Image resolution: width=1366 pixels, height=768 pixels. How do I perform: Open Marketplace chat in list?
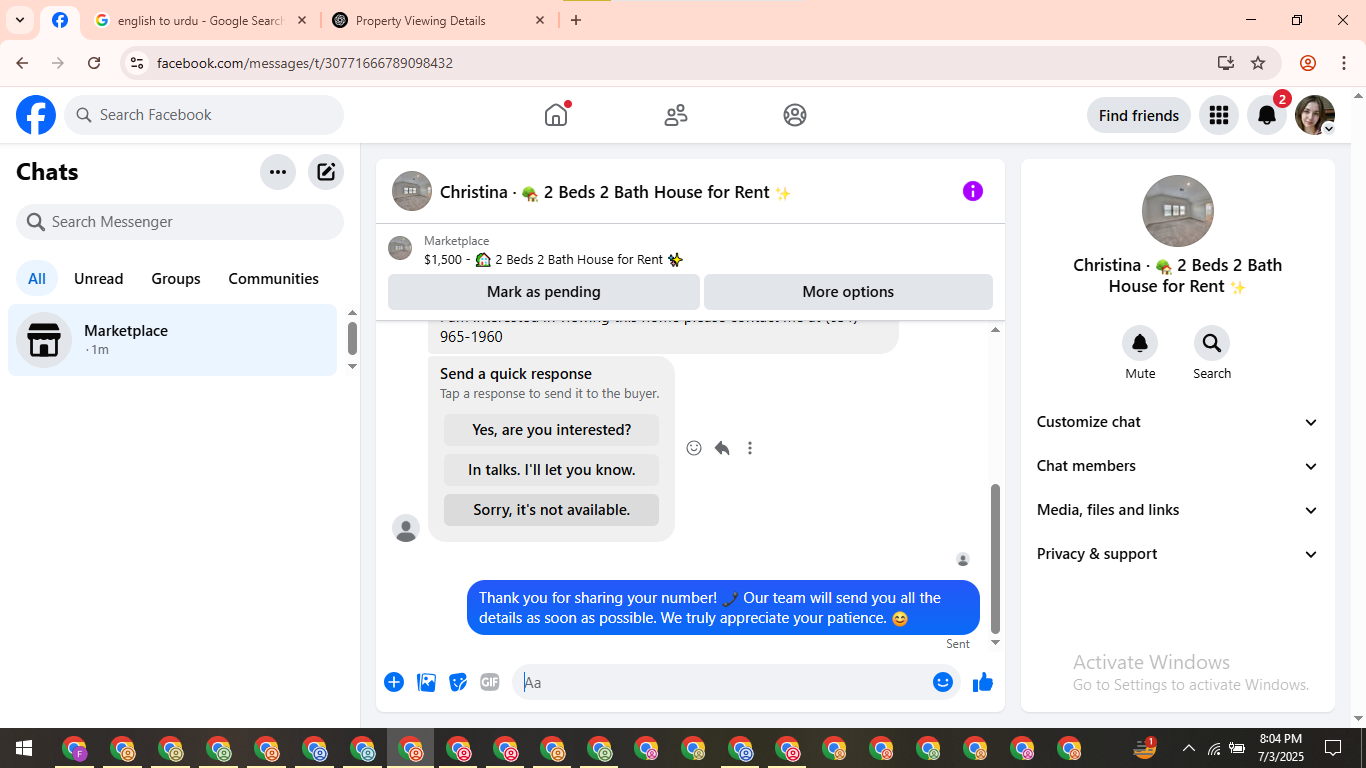click(x=173, y=340)
